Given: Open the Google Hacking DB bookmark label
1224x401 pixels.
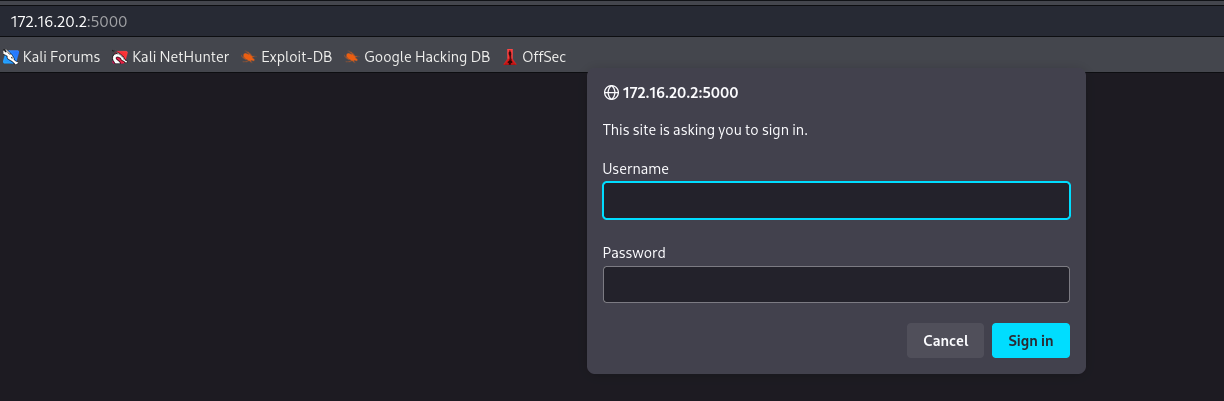Looking at the screenshot, I should click(427, 57).
